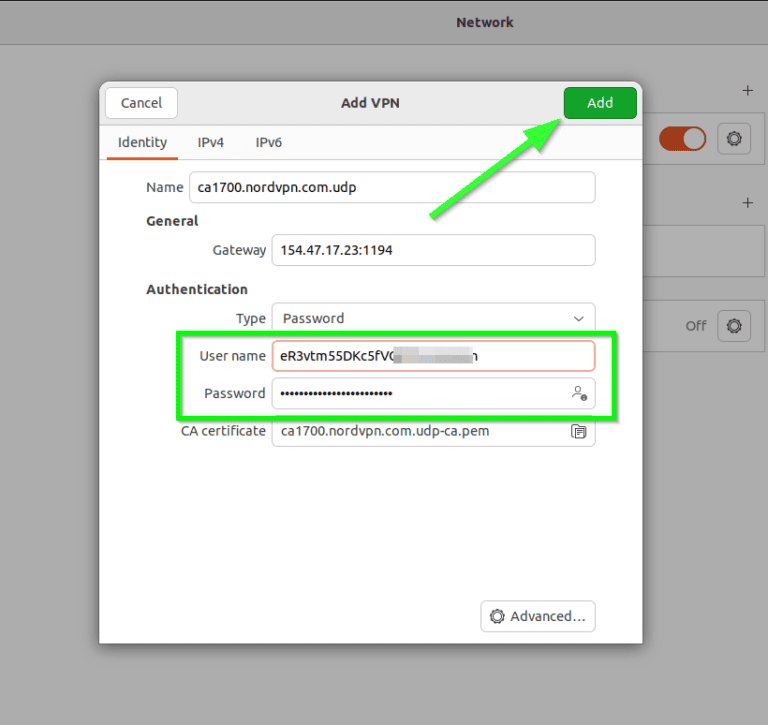Image resolution: width=768 pixels, height=725 pixels.
Task: Click into the User name field
Action: click(x=432, y=356)
